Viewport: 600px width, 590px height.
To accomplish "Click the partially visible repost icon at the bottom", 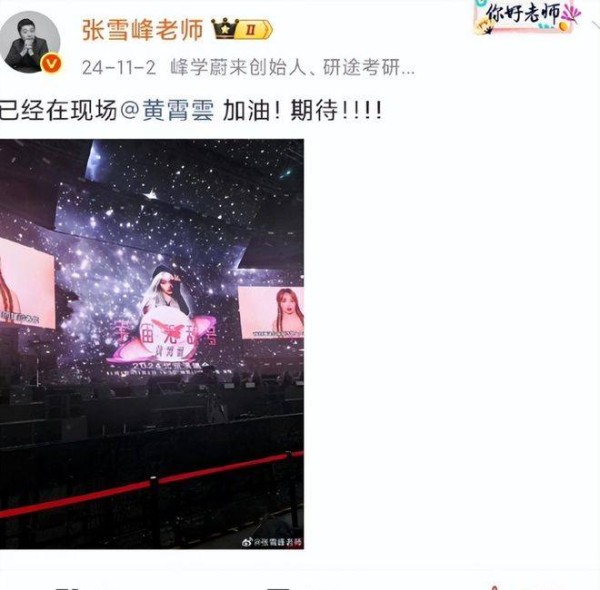I will pyautogui.click(x=68, y=588).
